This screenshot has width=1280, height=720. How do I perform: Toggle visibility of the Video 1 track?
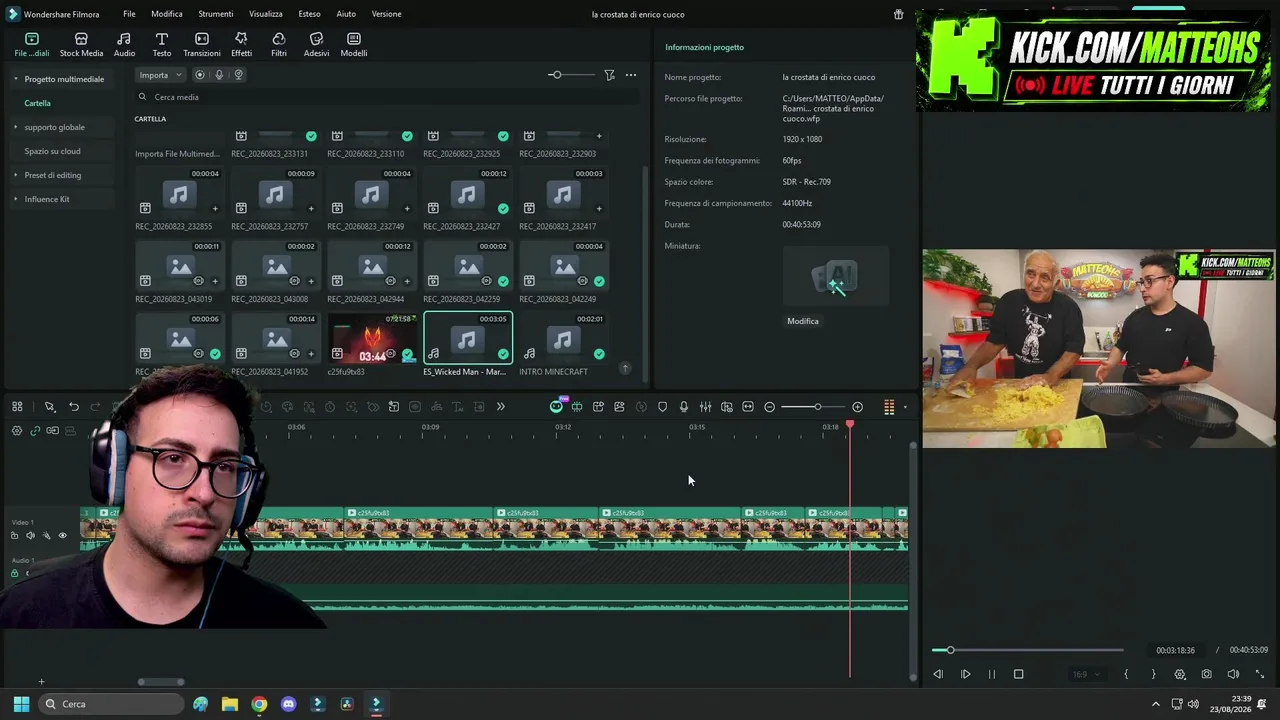click(62, 536)
